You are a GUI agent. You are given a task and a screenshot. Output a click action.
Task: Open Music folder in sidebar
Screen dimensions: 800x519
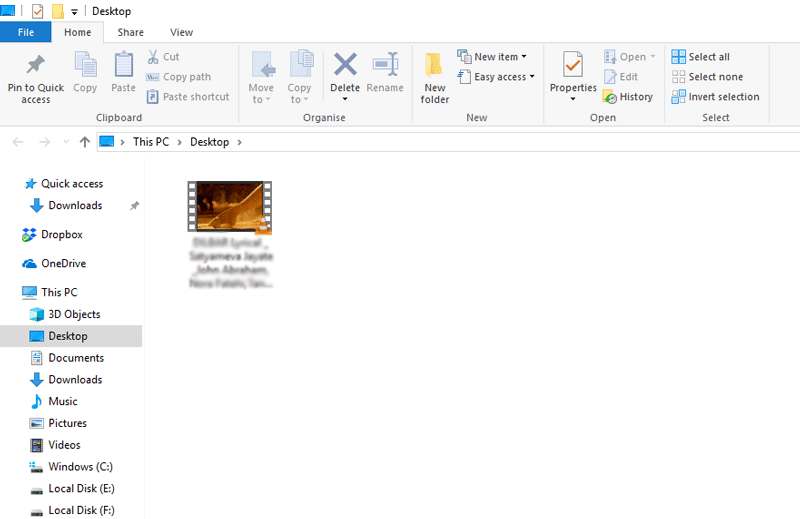54,402
